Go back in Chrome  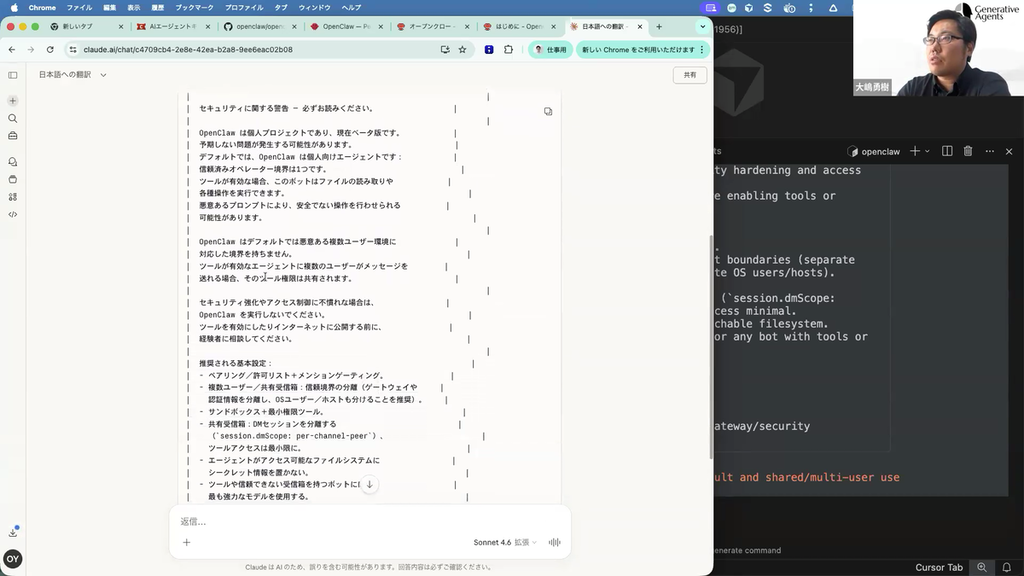(x=12, y=50)
